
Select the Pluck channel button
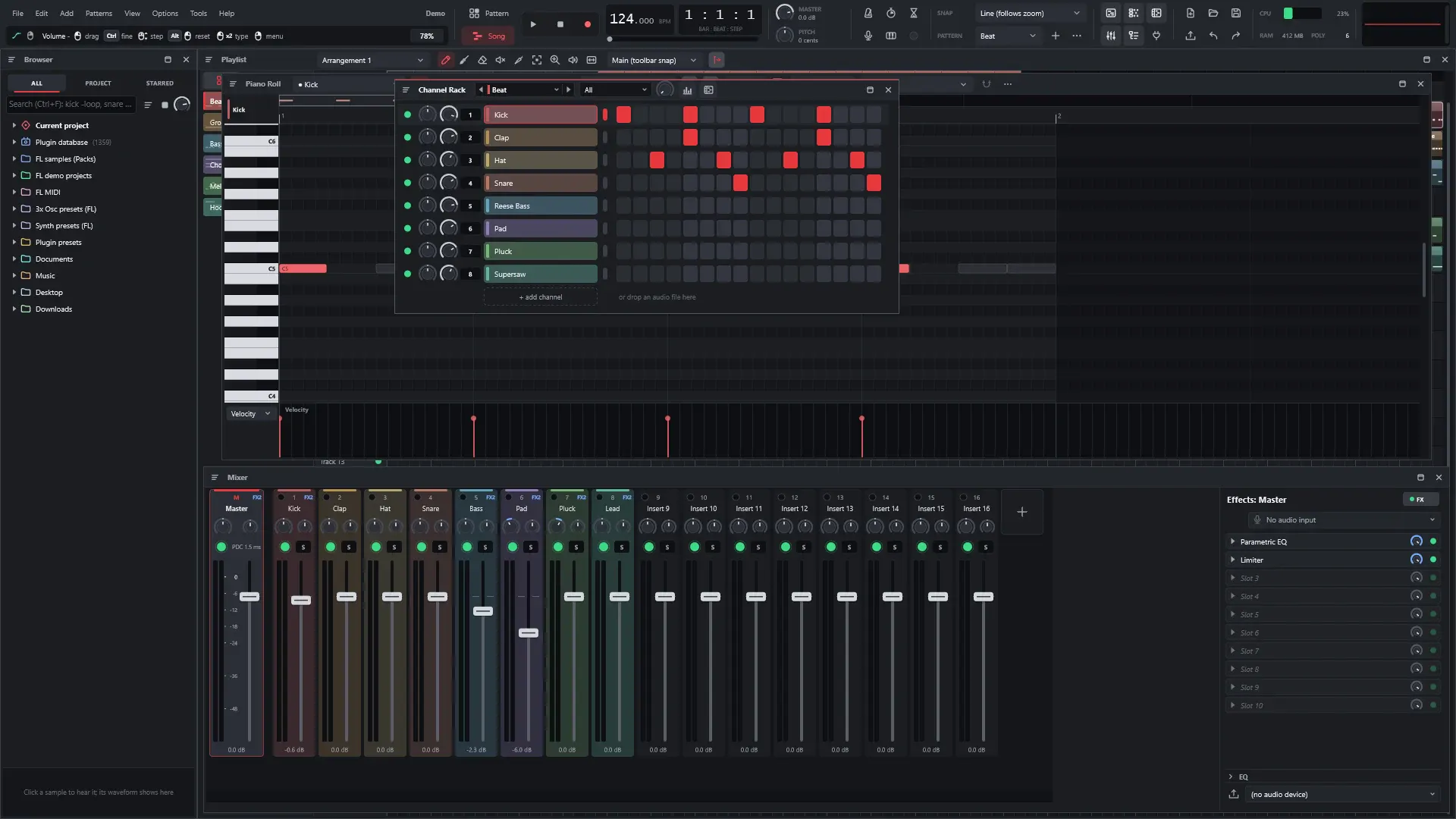[x=541, y=251]
